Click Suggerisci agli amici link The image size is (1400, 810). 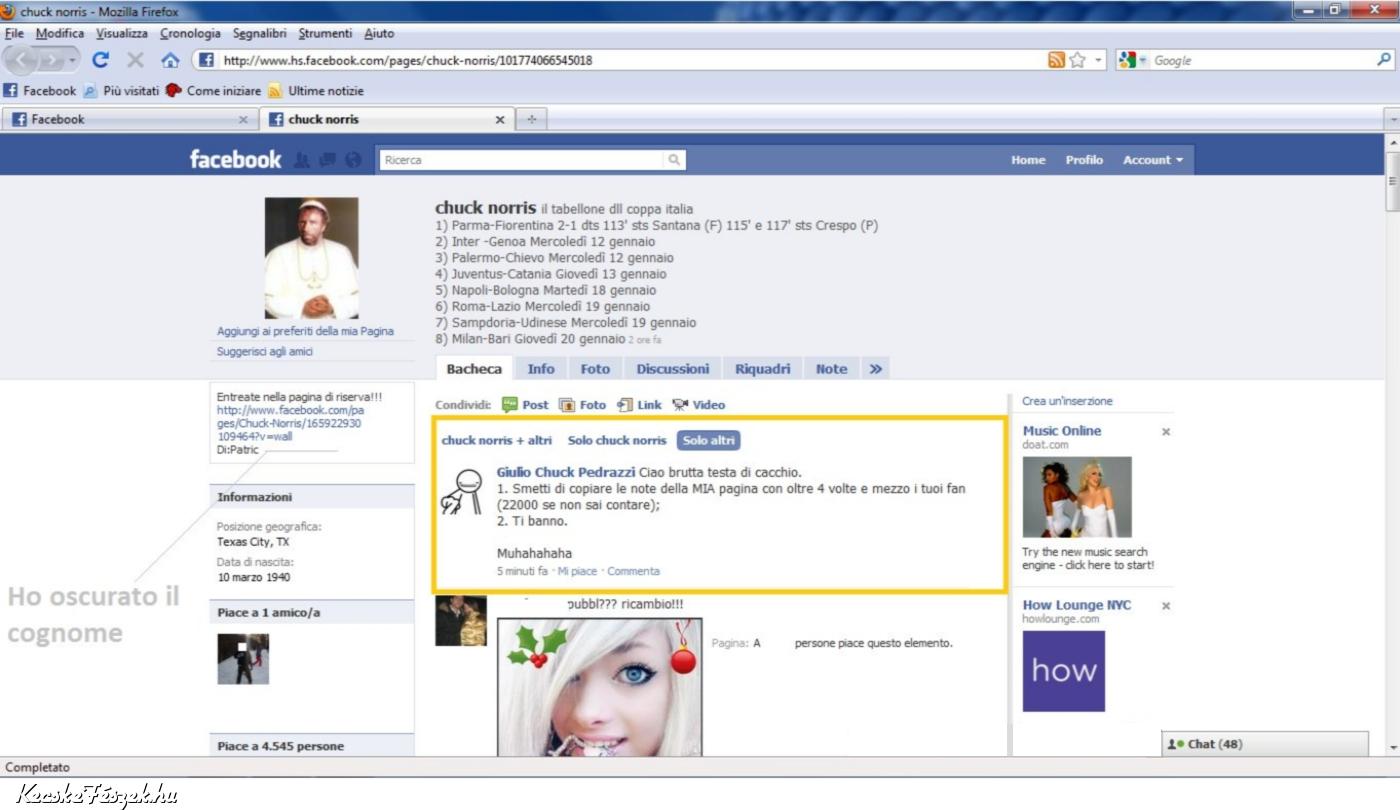[x=265, y=352]
